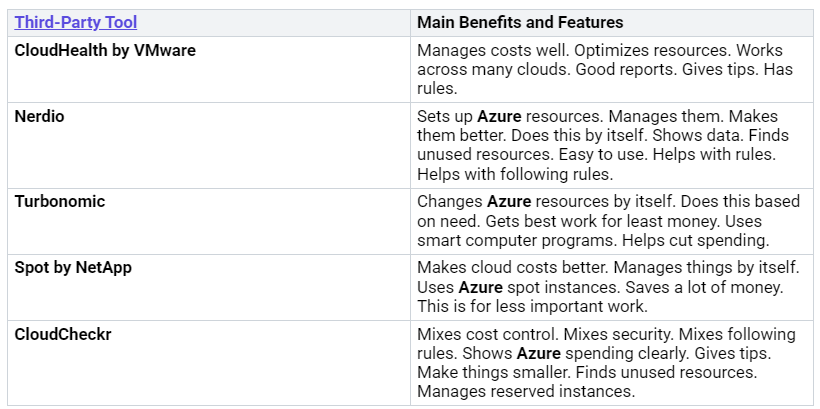820x409 pixels.
Task: Click the CloudCheckr benefits description text
Action: click(607, 363)
